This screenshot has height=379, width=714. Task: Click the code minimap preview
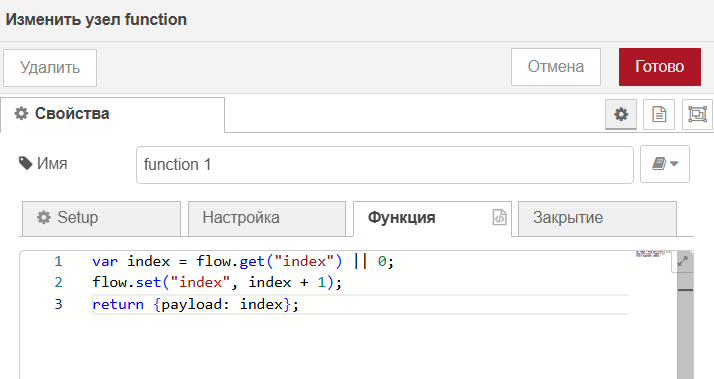point(653,254)
